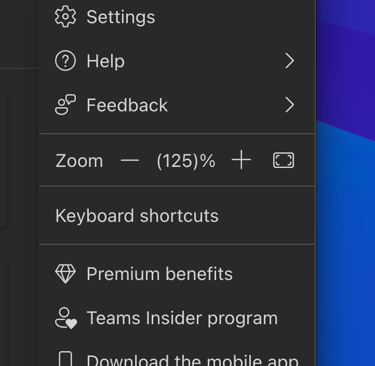Screen dimensions: 375x366
Task: Select Premium benefits text
Action: click(159, 274)
